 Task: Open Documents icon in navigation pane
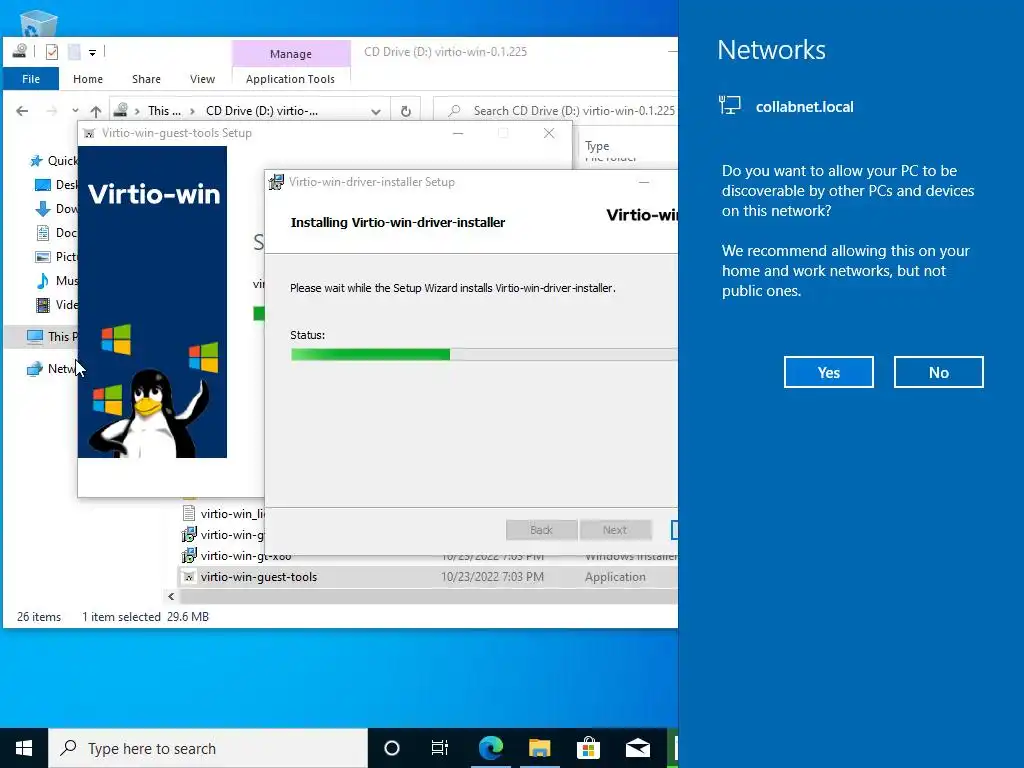[43, 233]
